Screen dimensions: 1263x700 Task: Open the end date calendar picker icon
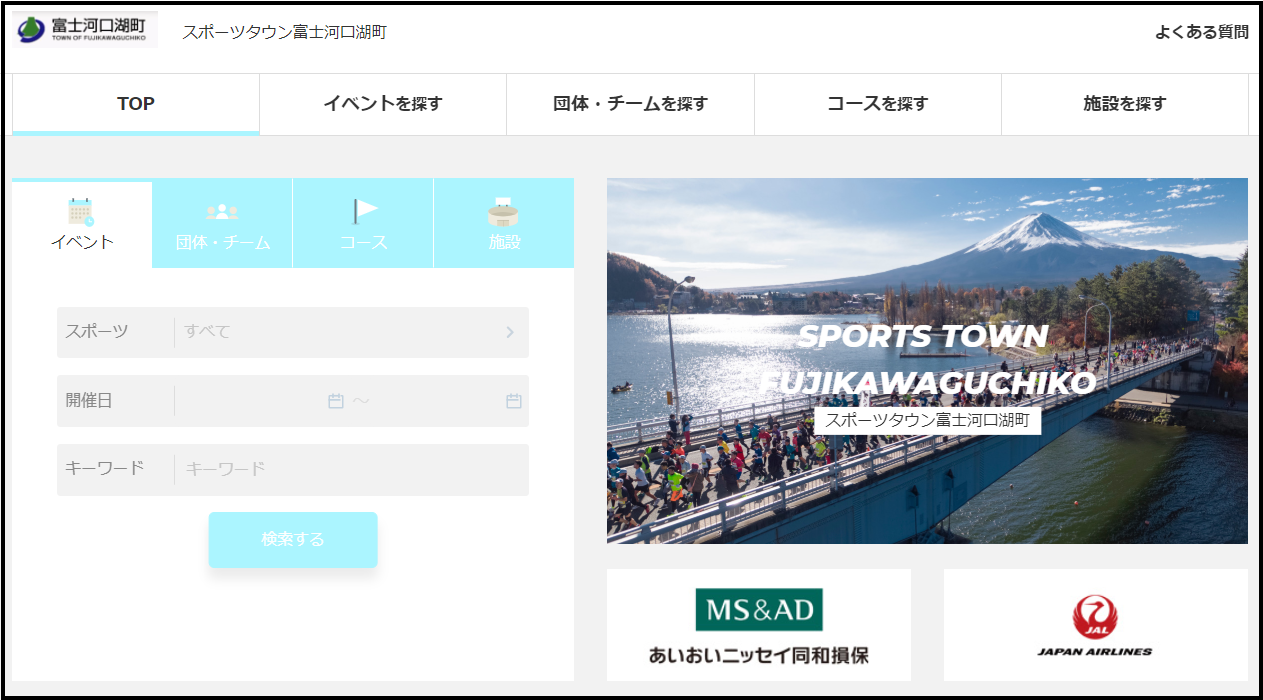coord(513,401)
